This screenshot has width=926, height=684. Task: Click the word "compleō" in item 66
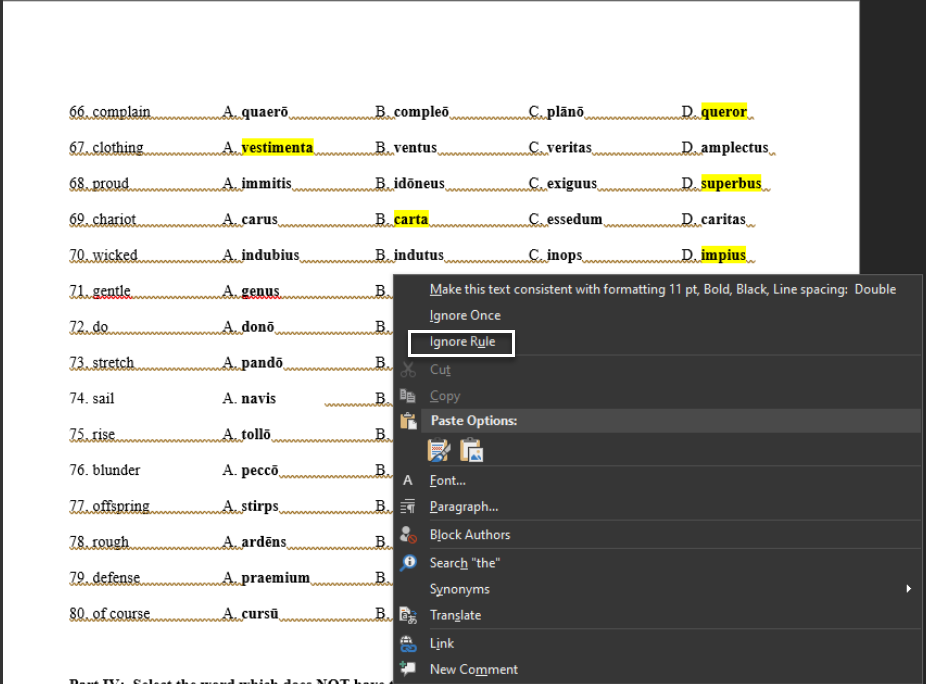tap(421, 111)
